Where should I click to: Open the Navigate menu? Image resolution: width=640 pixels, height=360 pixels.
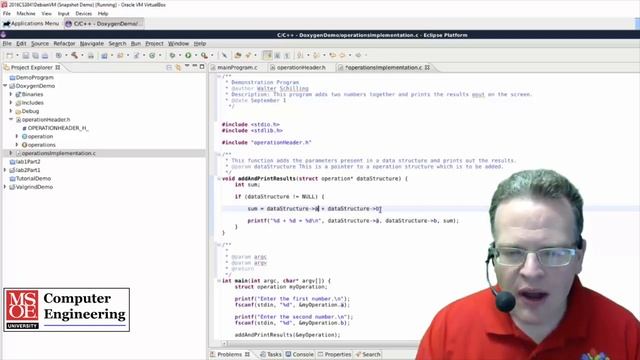coord(91,43)
